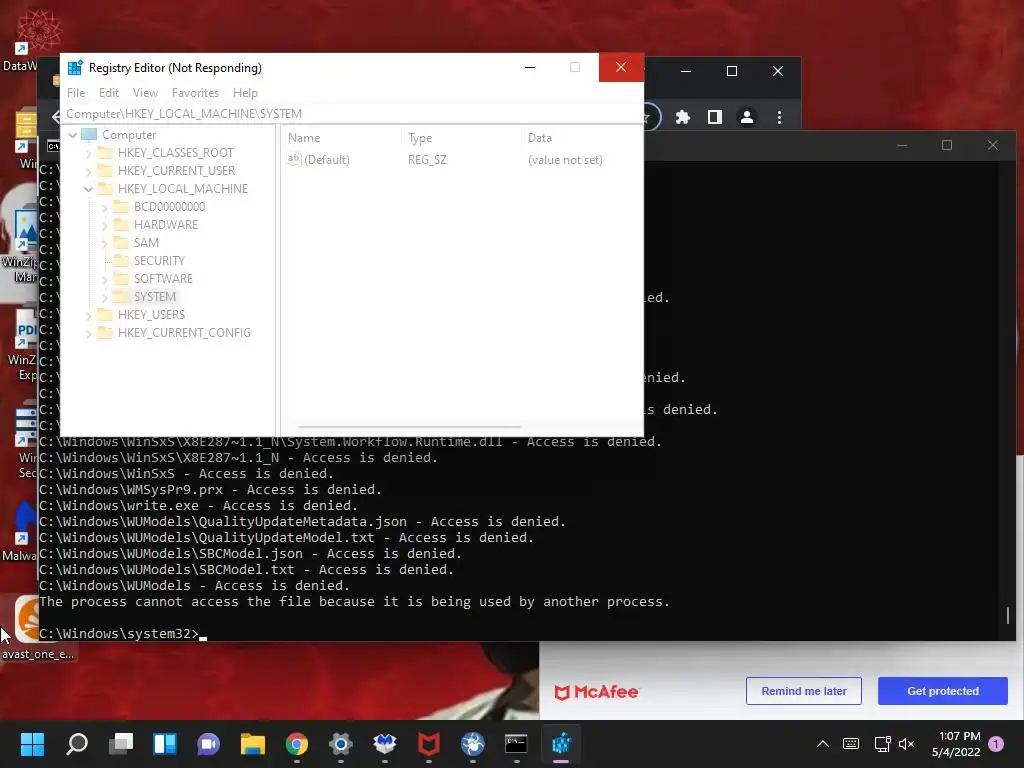The width and height of the screenshot is (1024, 768).
Task: Open File Explorer from taskbar
Action: (253, 744)
